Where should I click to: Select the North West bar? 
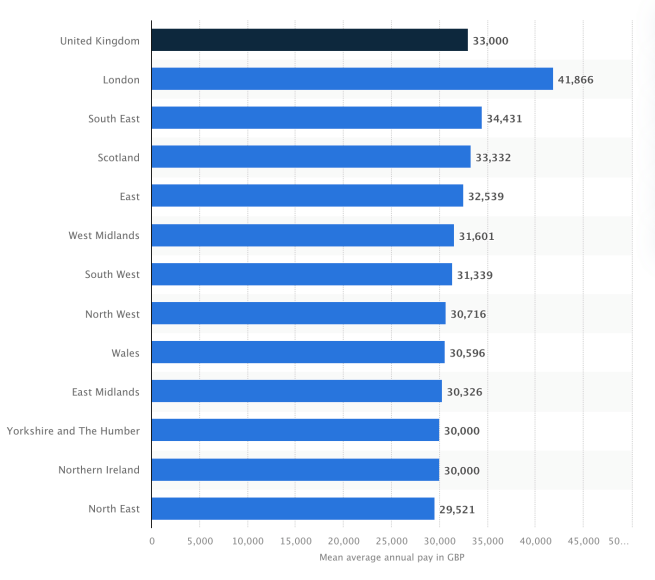[299, 313]
